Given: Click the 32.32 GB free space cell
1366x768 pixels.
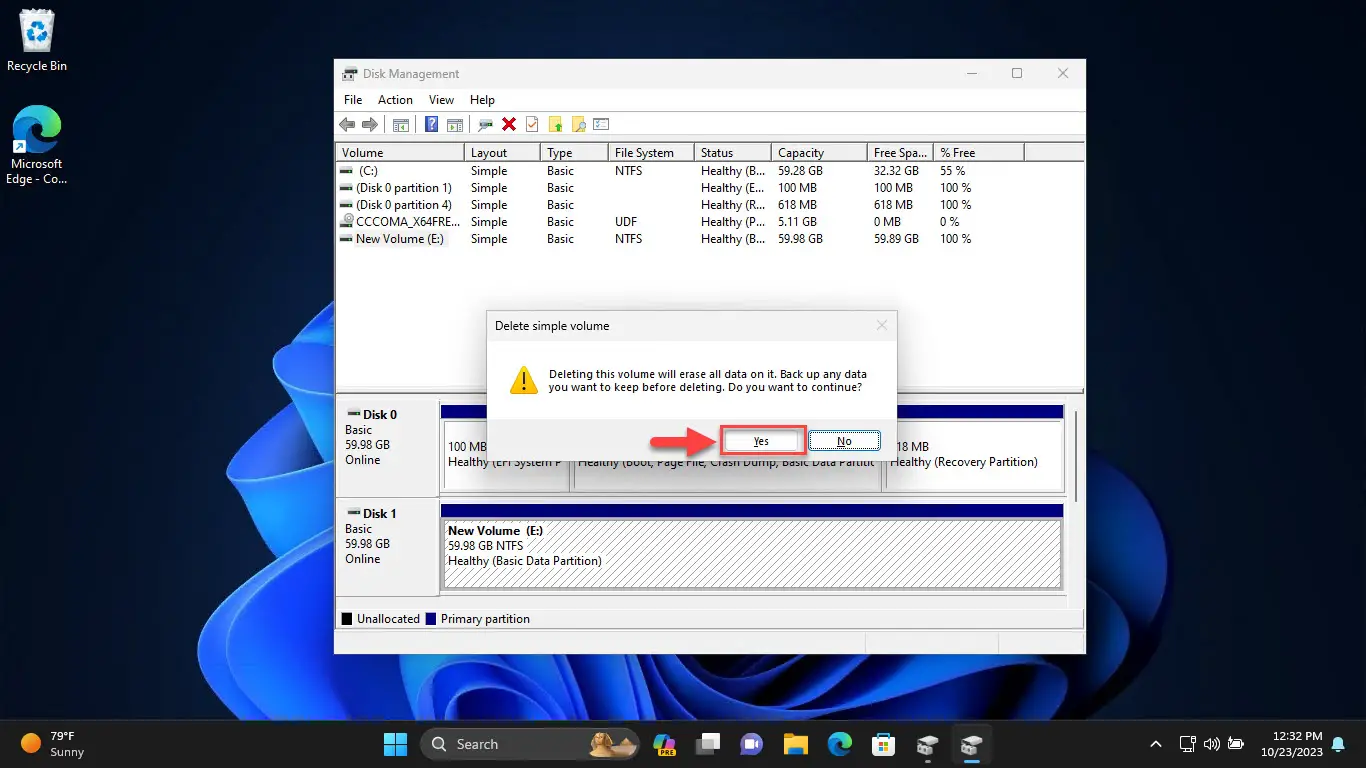Looking at the screenshot, I should point(896,171).
